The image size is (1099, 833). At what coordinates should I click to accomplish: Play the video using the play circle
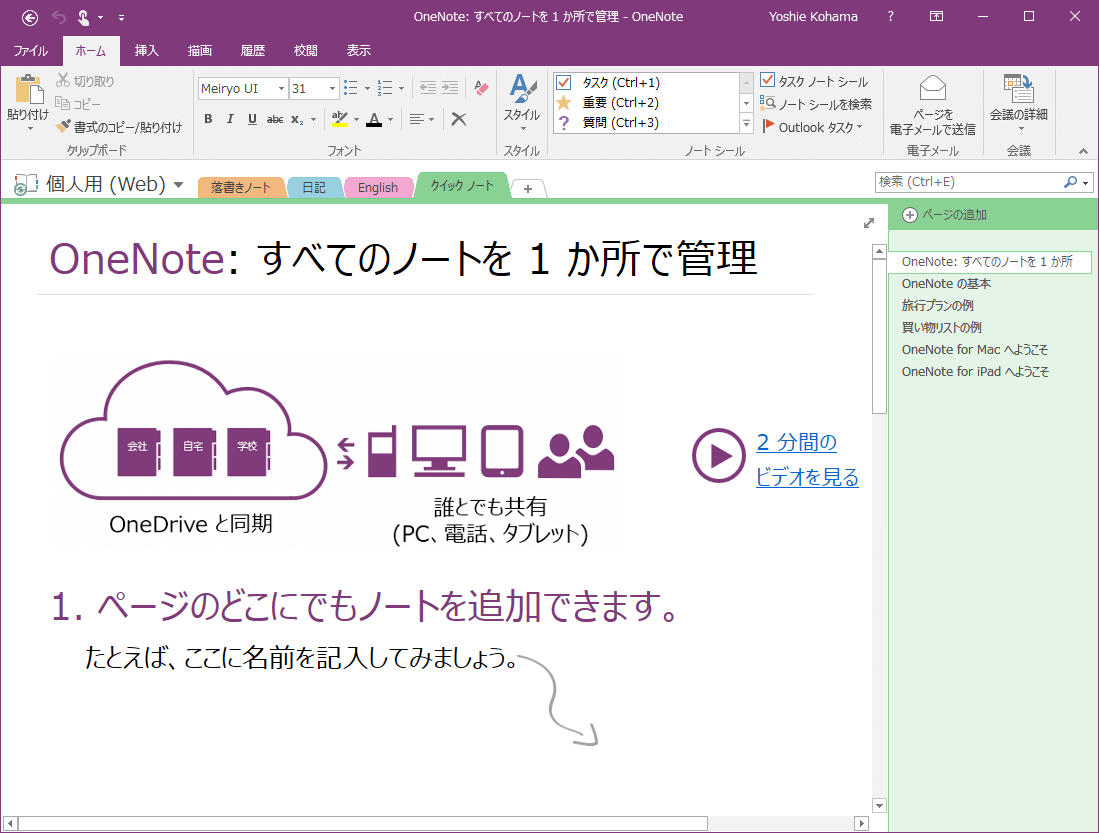pyautogui.click(x=718, y=456)
